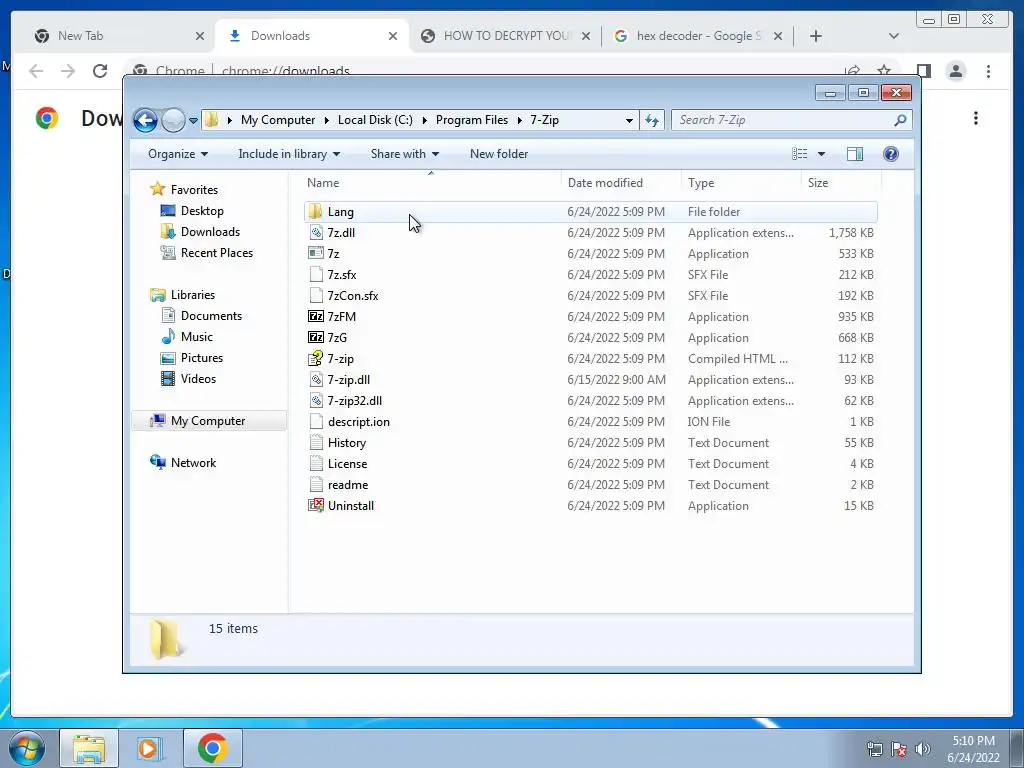Screen dimensions: 1024x768
Task: Switch to Chrome New Tab tab
Action: click(x=119, y=36)
